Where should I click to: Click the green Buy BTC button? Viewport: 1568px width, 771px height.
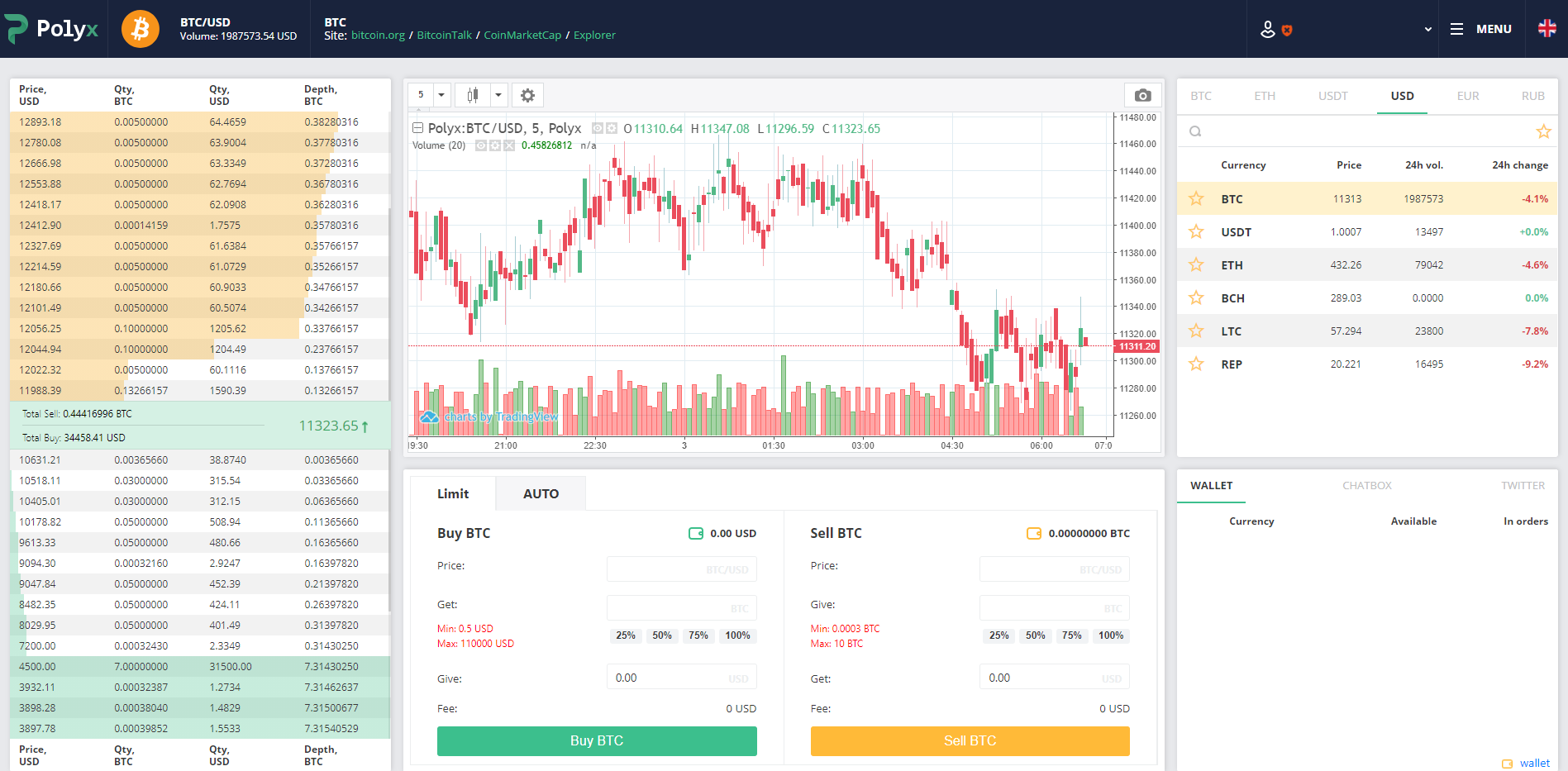pos(597,740)
